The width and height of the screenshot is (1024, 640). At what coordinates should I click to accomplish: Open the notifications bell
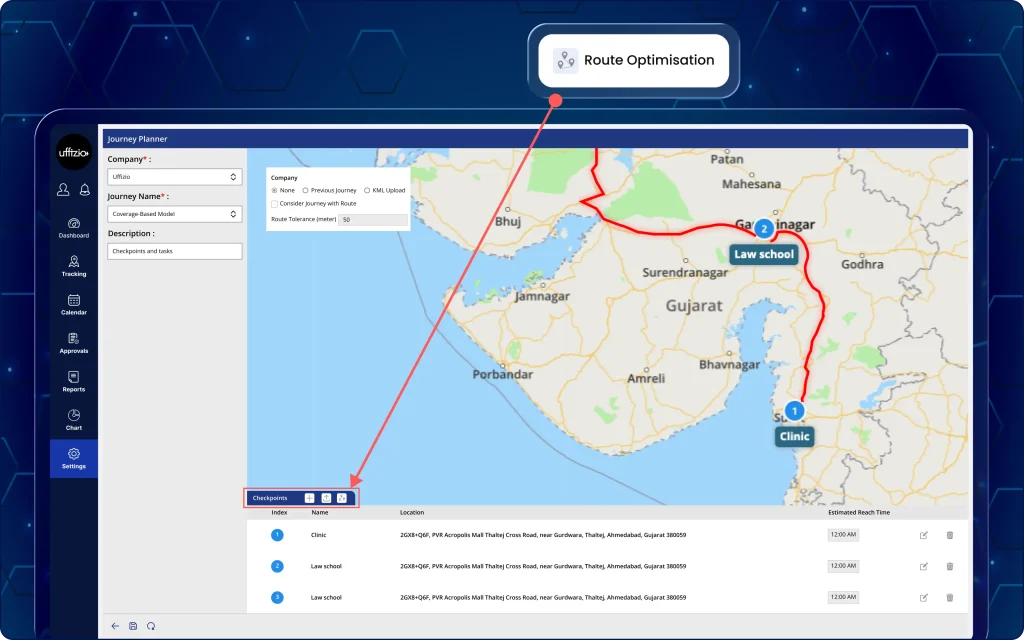pos(85,189)
